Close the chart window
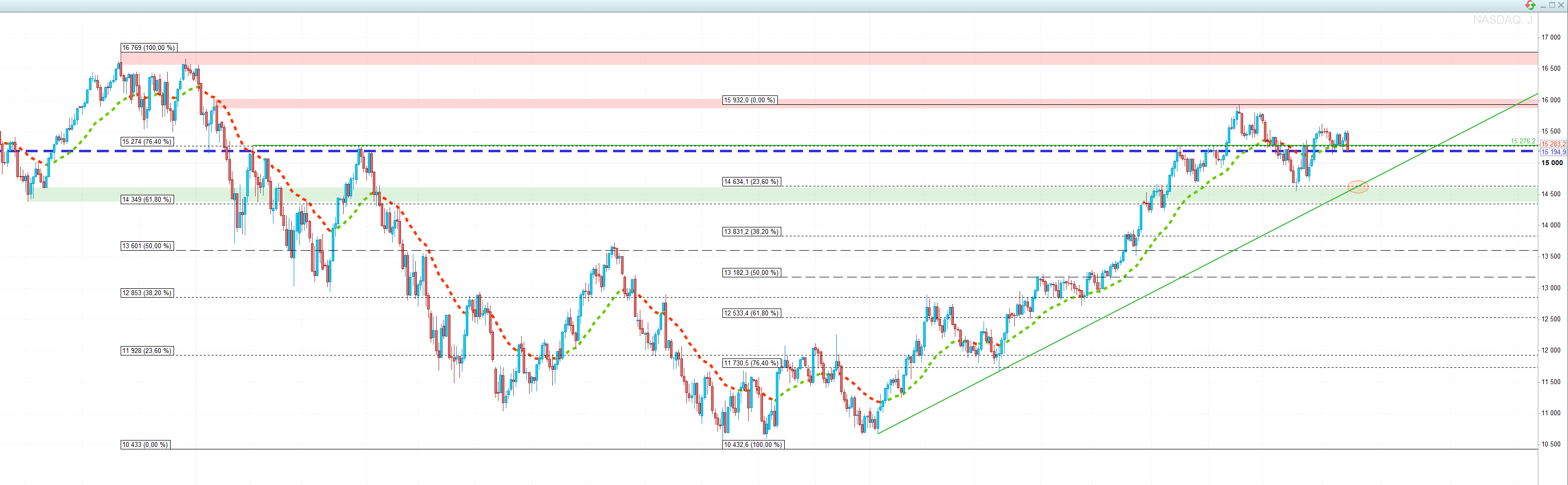 click(1561, 5)
